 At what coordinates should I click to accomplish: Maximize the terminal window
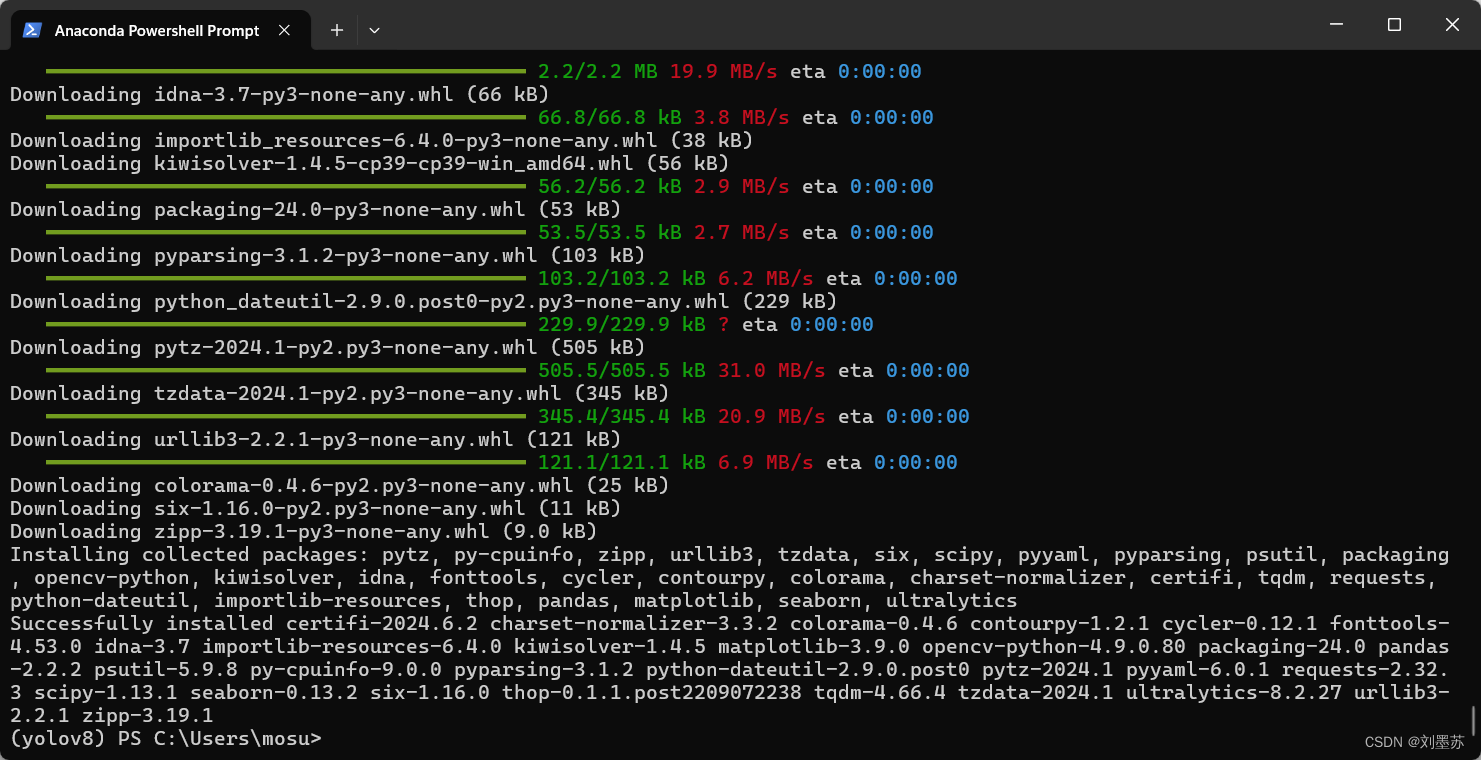1394,25
